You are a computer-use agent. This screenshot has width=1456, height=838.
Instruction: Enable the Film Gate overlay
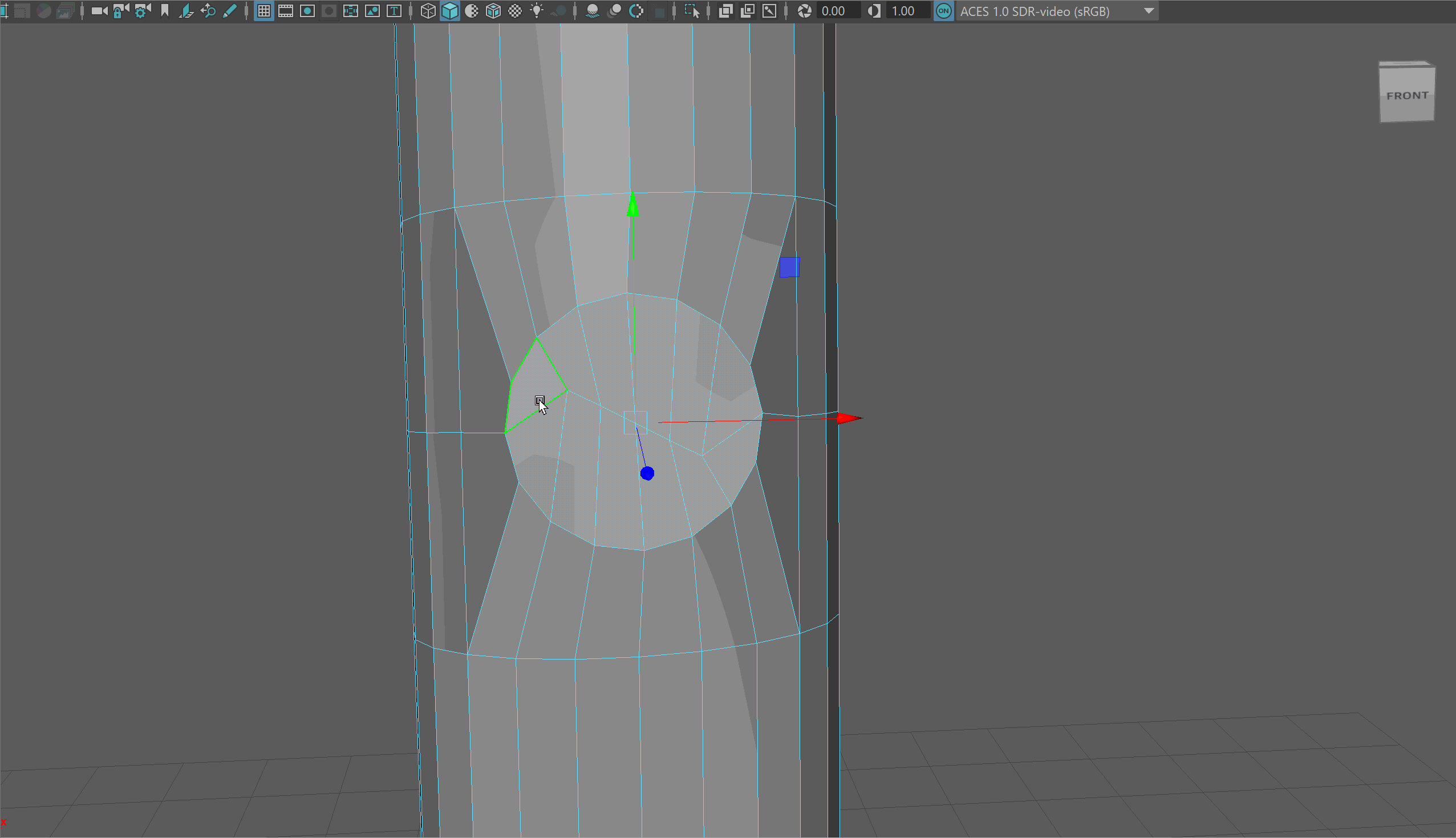tap(286, 11)
